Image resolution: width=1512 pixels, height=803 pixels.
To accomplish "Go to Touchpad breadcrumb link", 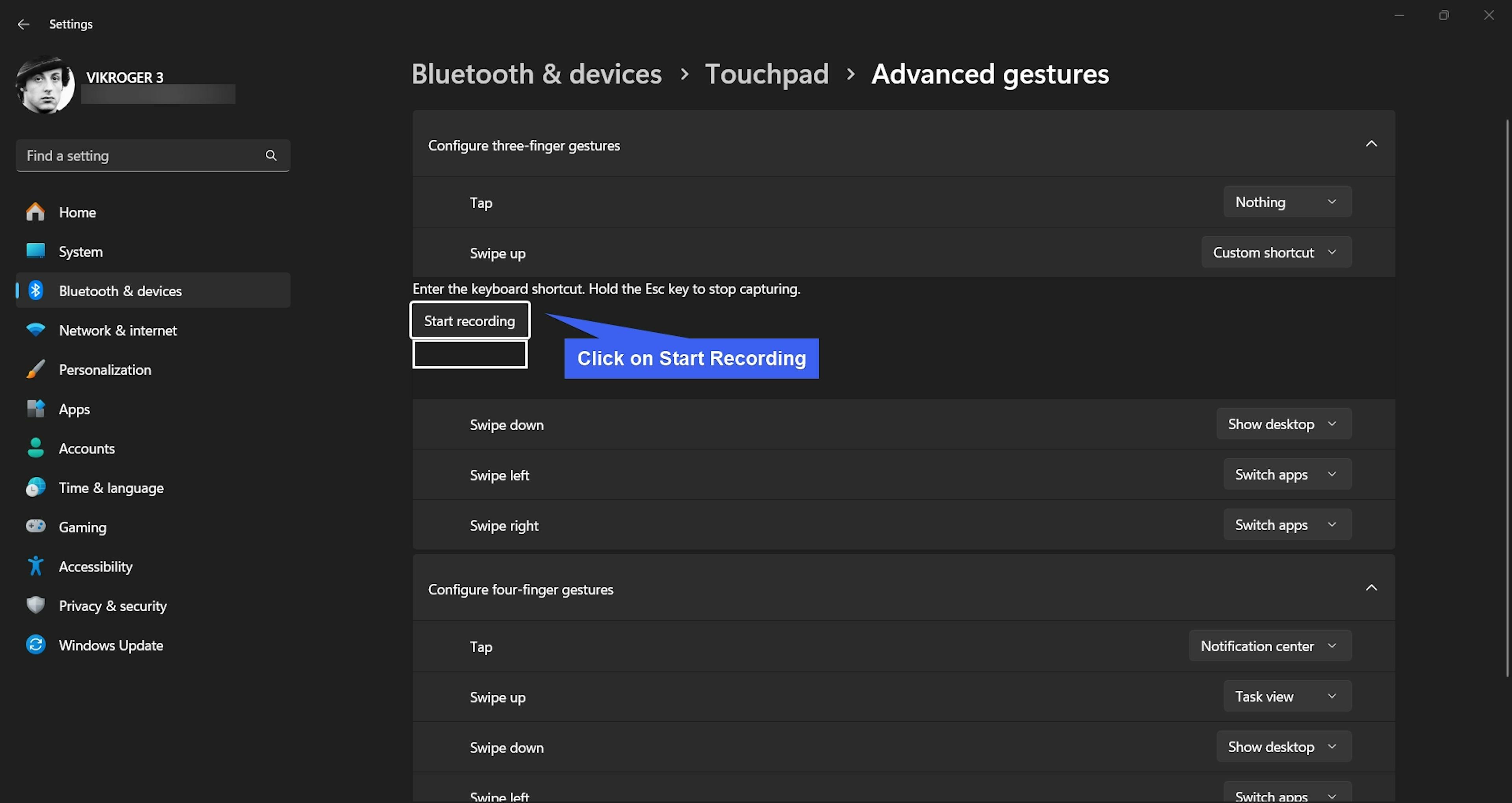I will (x=766, y=74).
